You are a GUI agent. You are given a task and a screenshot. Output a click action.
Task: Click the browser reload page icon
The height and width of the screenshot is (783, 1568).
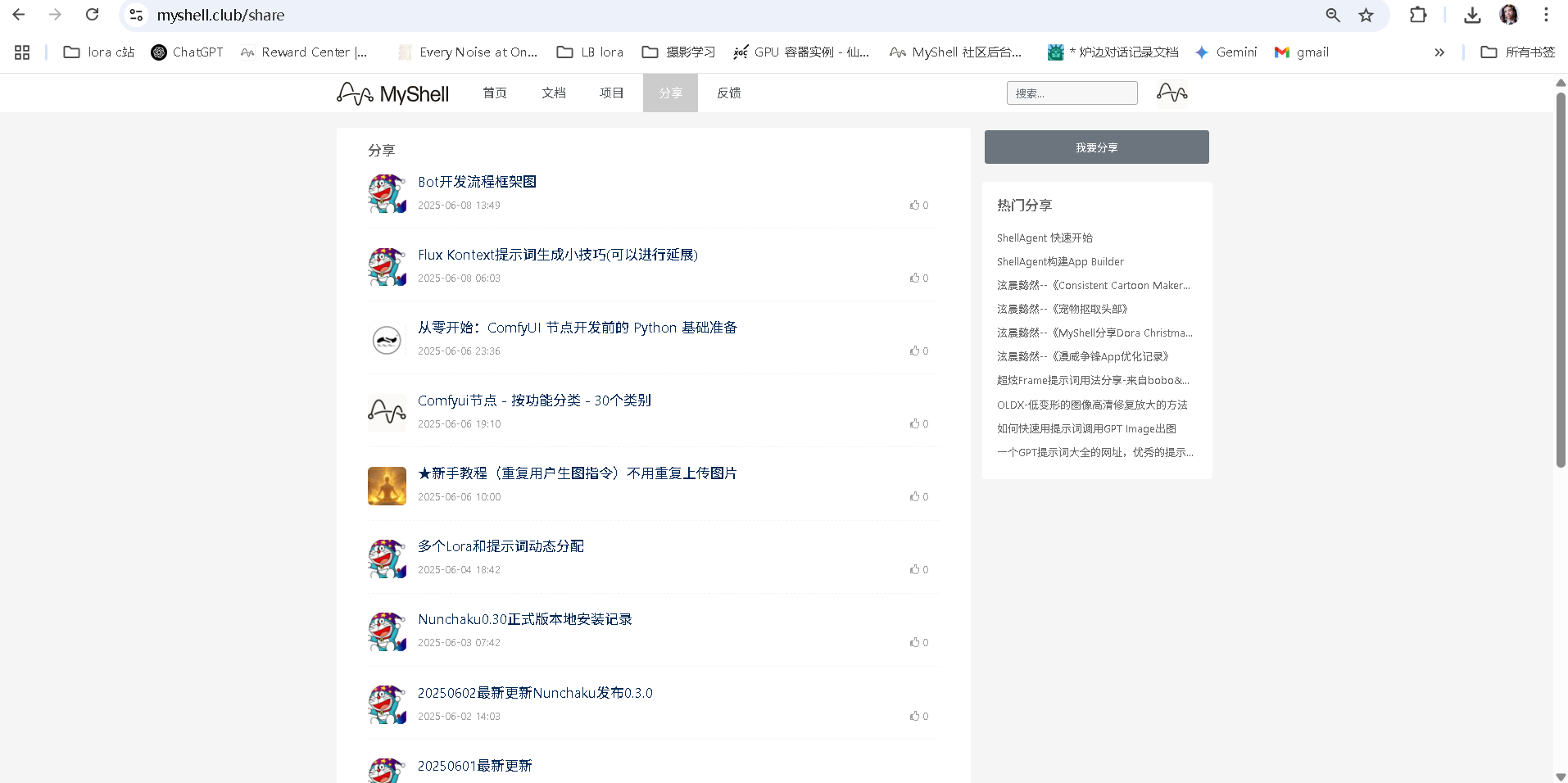click(x=93, y=15)
